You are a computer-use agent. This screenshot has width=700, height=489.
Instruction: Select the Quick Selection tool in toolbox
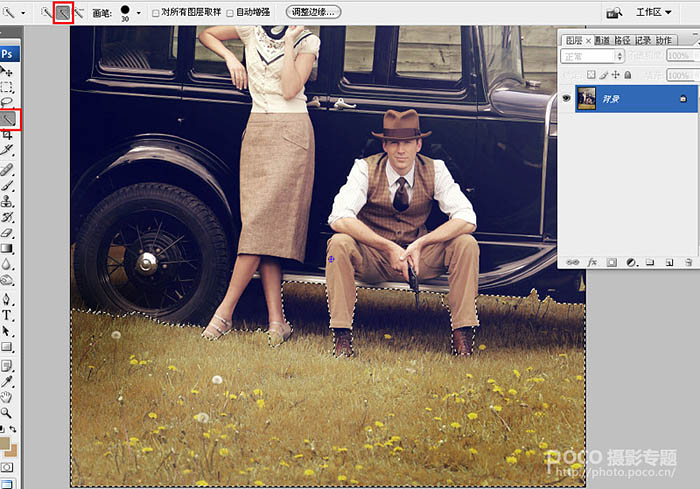click(8, 119)
